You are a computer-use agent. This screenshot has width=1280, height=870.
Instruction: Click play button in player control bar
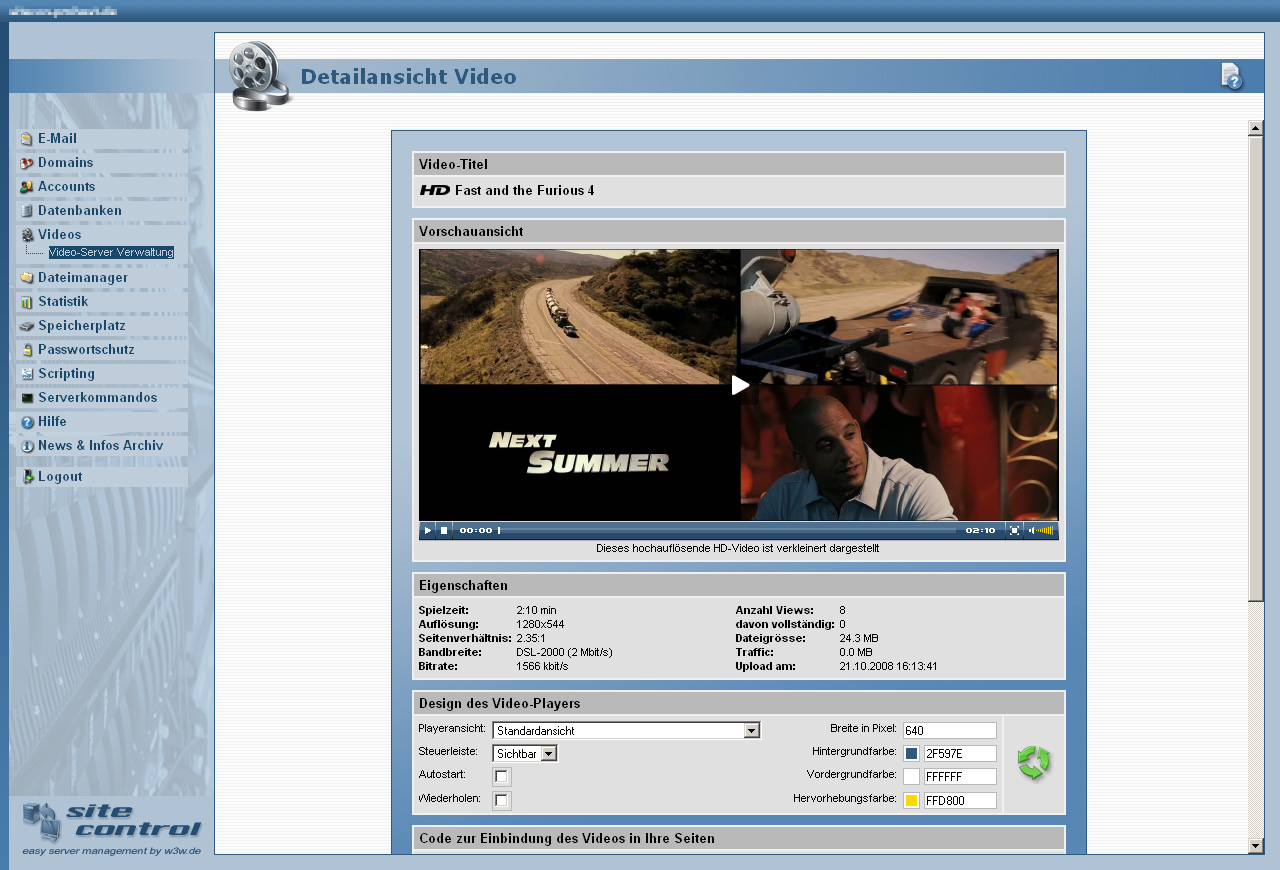[427, 530]
